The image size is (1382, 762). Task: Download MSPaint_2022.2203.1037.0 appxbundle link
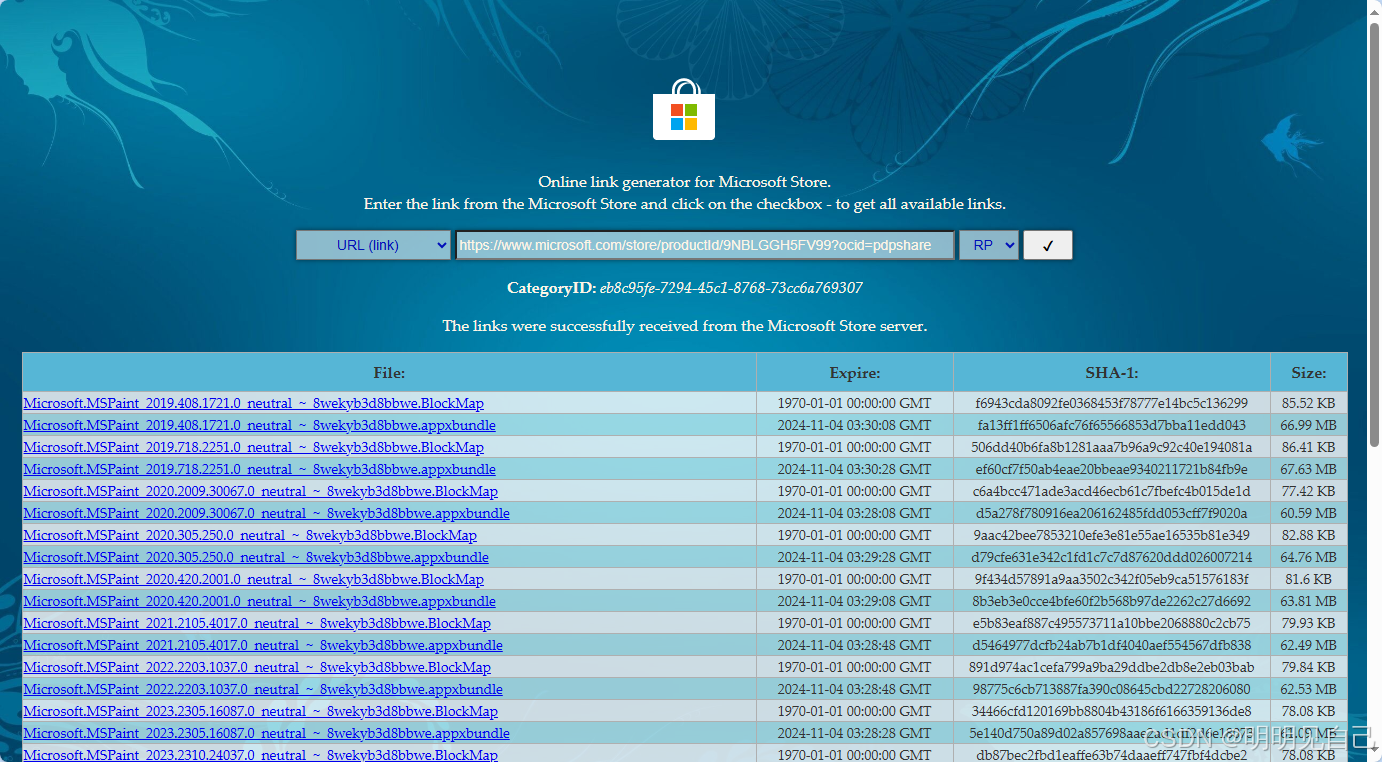263,689
